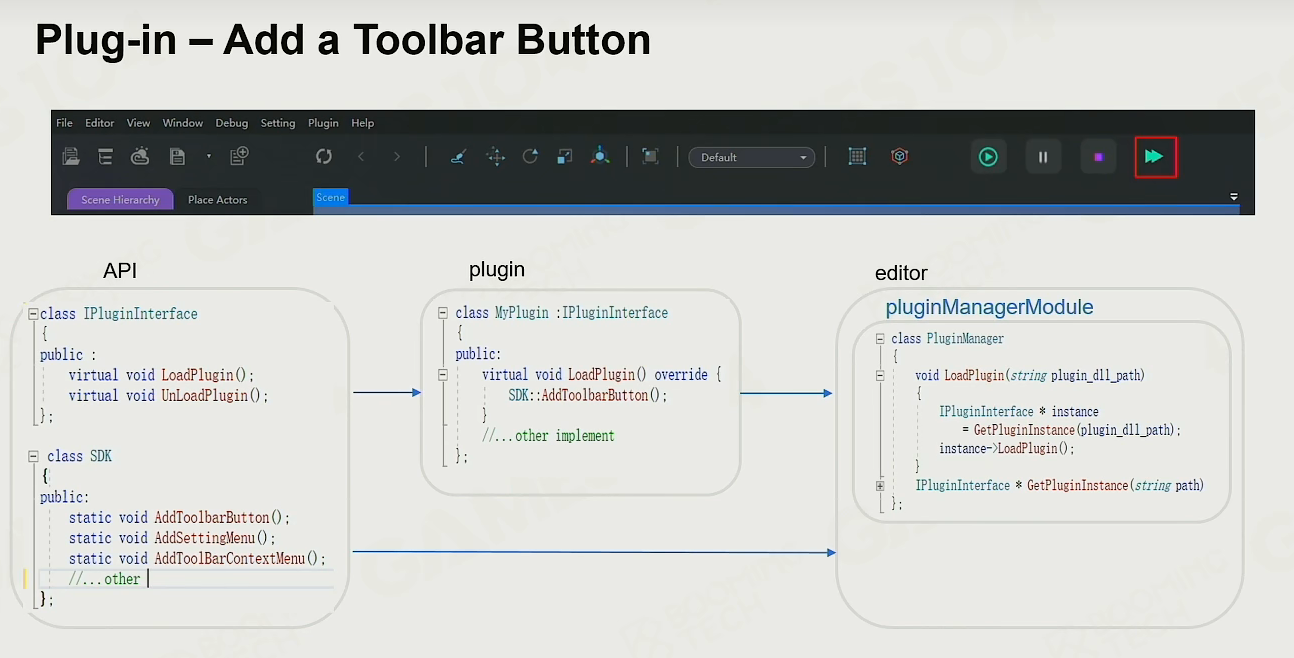Click the stacked-list icon next to the files icon
Screen dimensions: 1294x658
(105, 156)
